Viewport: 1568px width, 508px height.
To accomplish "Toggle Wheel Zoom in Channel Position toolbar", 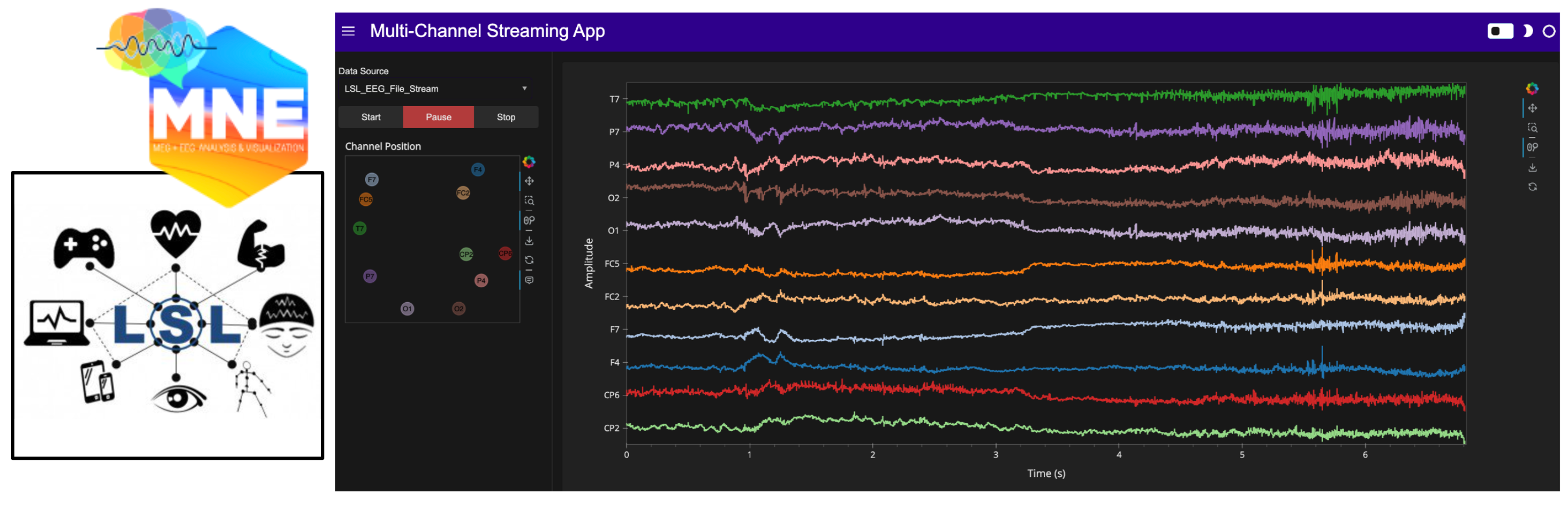I will [x=529, y=221].
